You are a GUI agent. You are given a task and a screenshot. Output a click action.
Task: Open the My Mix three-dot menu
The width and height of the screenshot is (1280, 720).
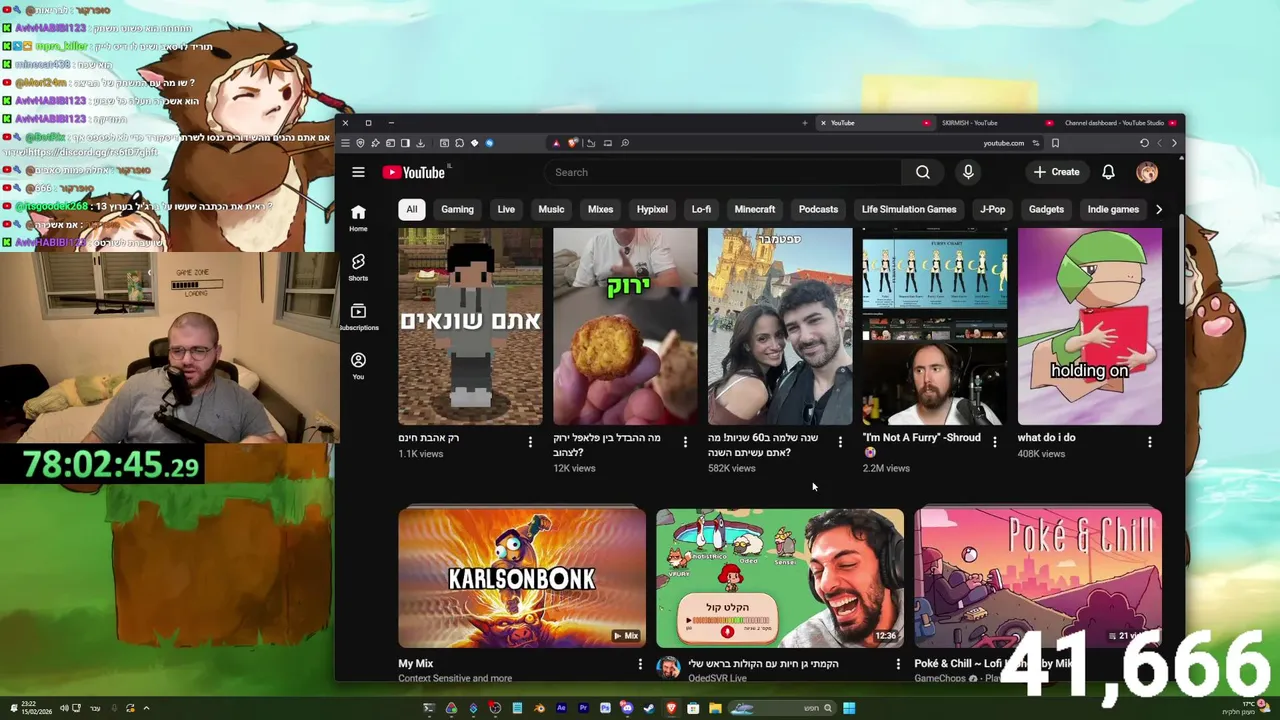pos(640,664)
